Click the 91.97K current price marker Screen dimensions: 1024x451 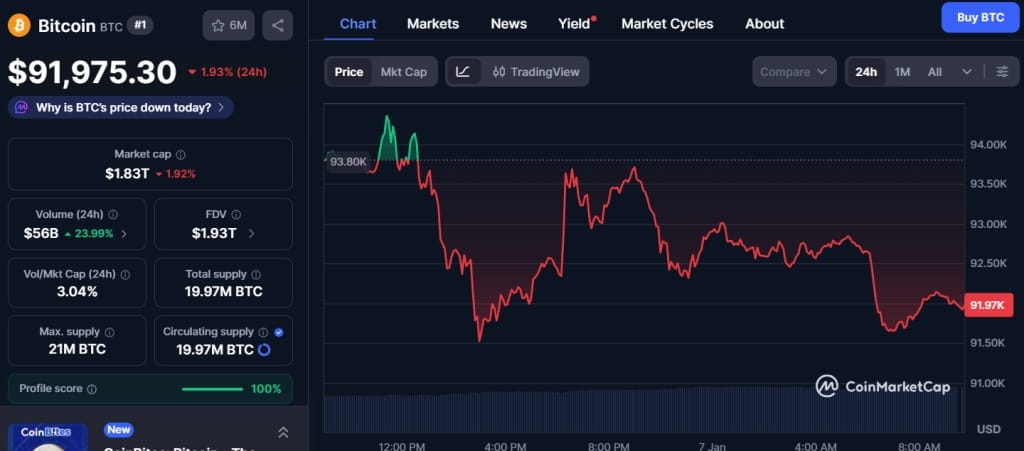(988, 305)
